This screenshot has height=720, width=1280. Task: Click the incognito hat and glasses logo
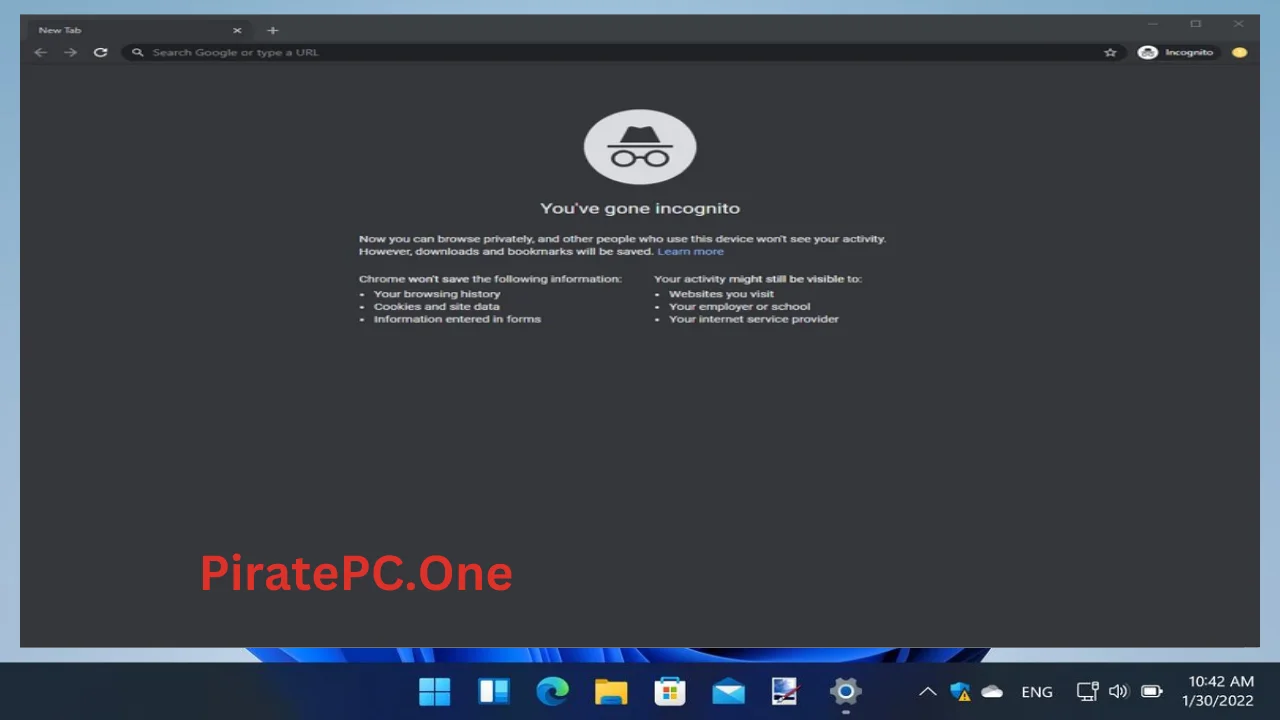[640, 147]
